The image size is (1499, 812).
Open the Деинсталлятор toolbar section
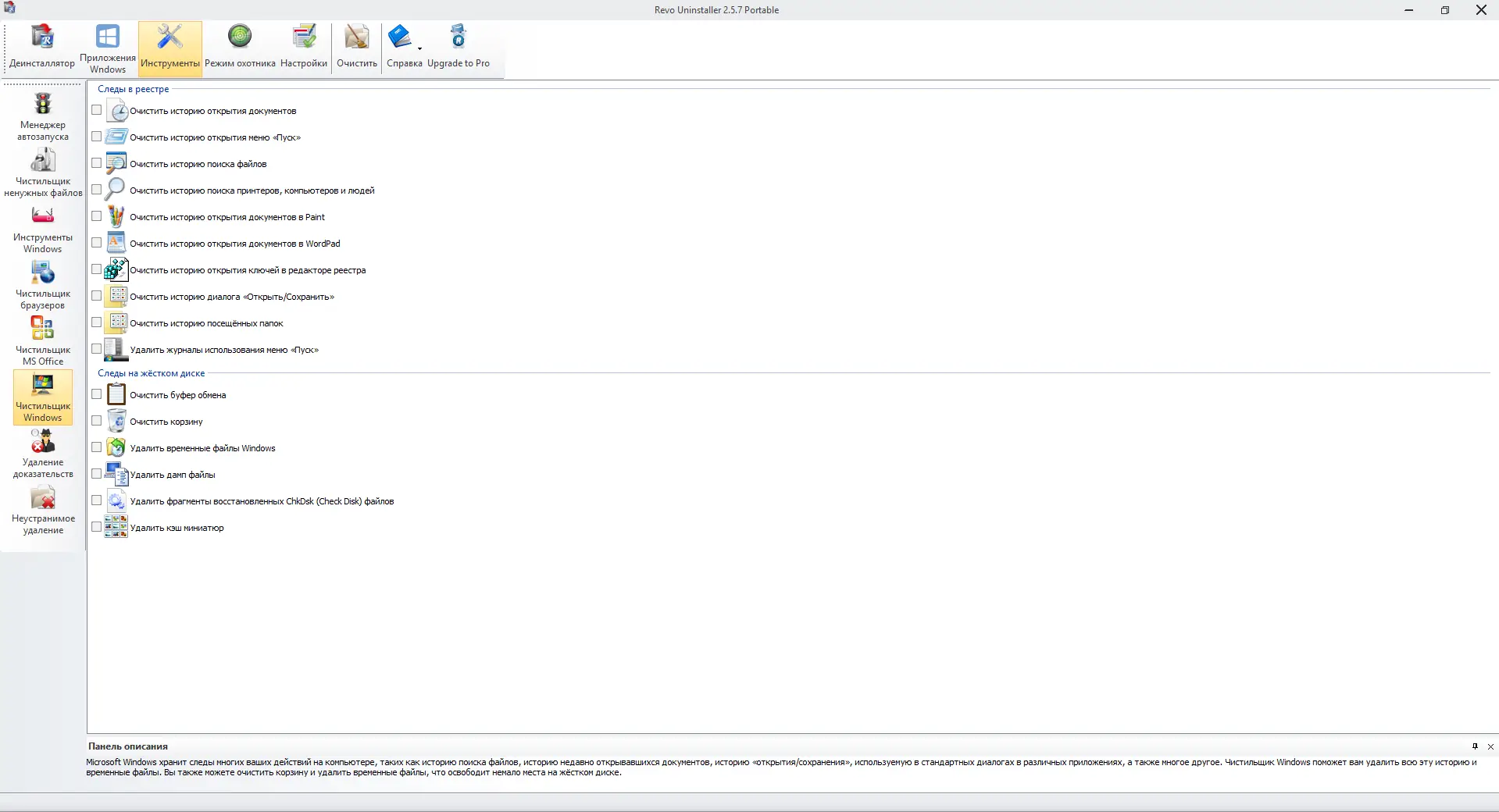(42, 48)
